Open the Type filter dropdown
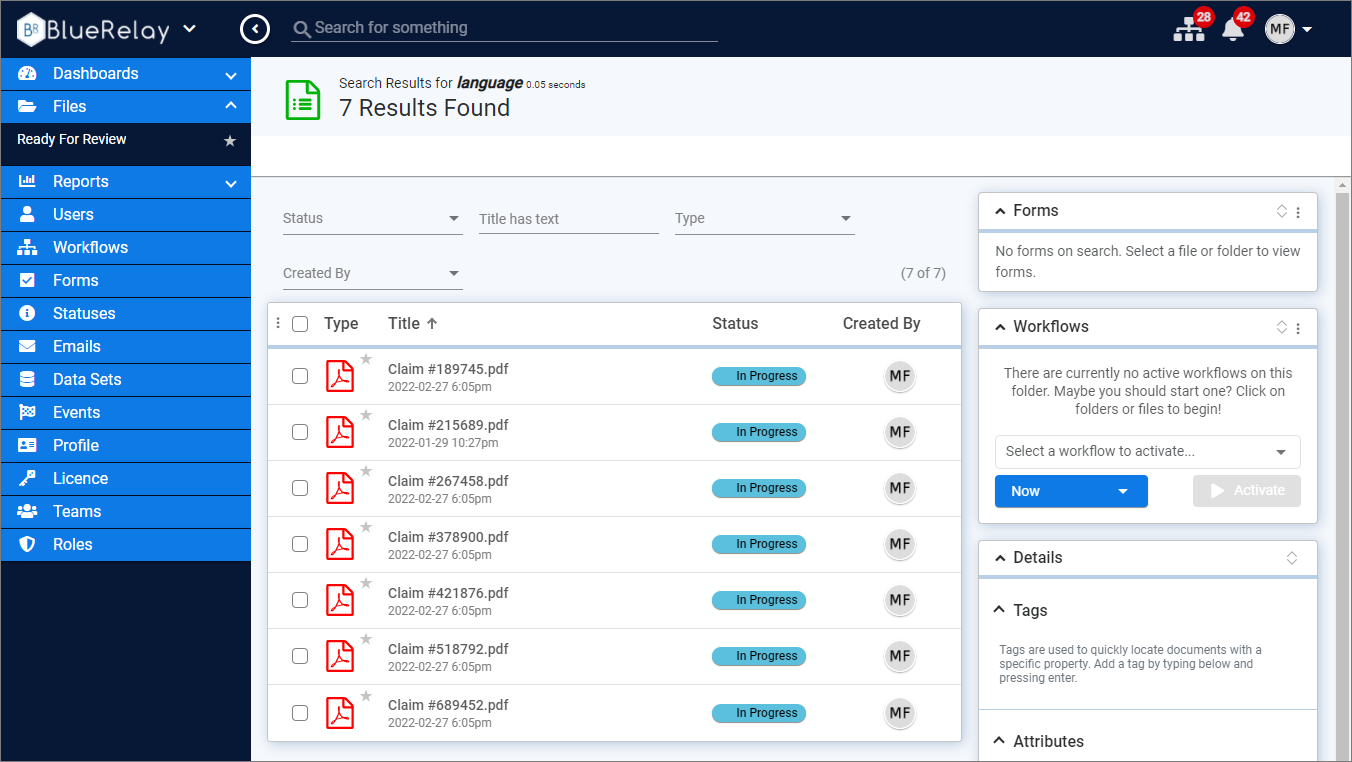 [x=764, y=218]
